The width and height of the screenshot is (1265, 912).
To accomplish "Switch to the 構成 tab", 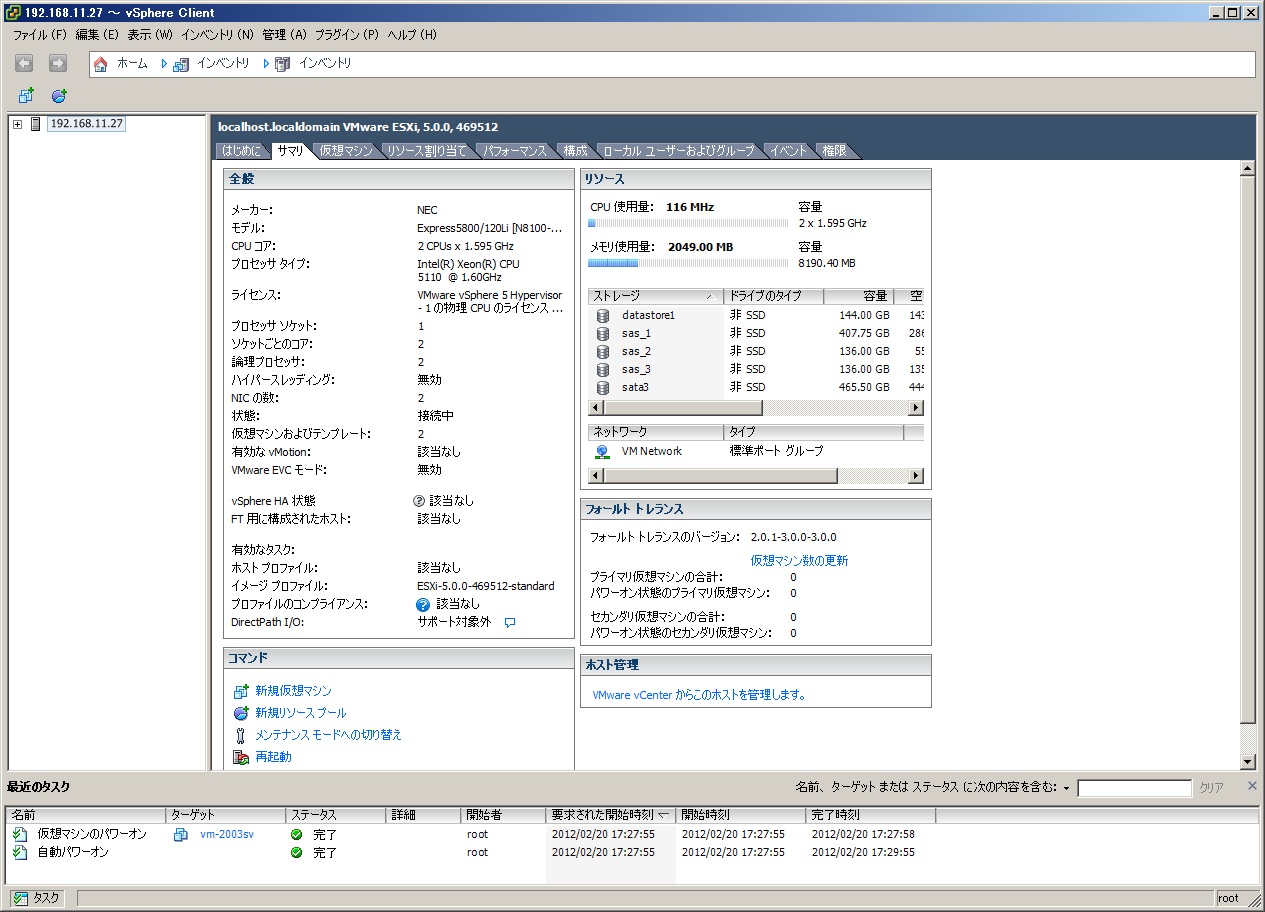I will (575, 151).
